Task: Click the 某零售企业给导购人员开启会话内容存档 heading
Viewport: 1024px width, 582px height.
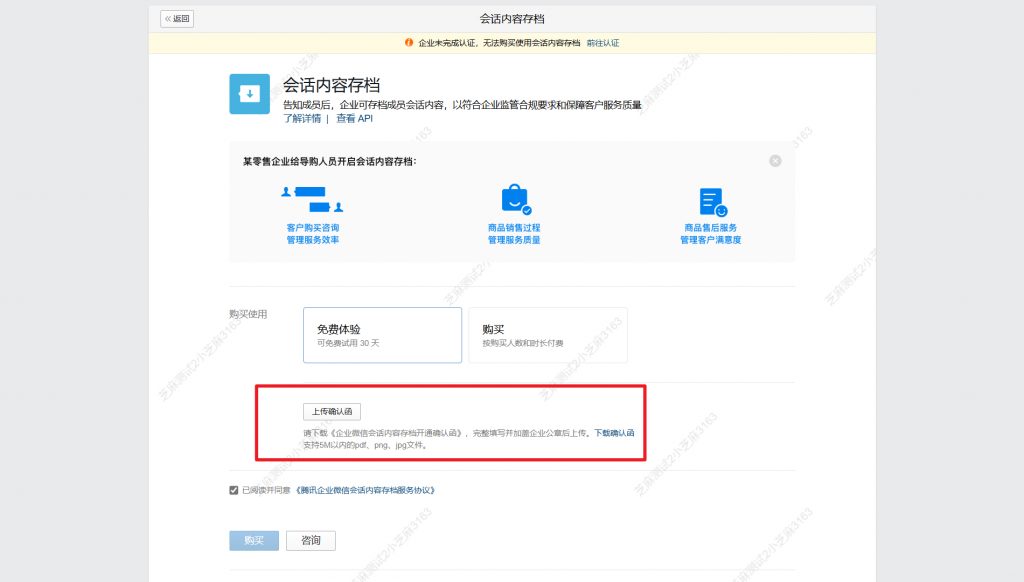Action: 330,161
